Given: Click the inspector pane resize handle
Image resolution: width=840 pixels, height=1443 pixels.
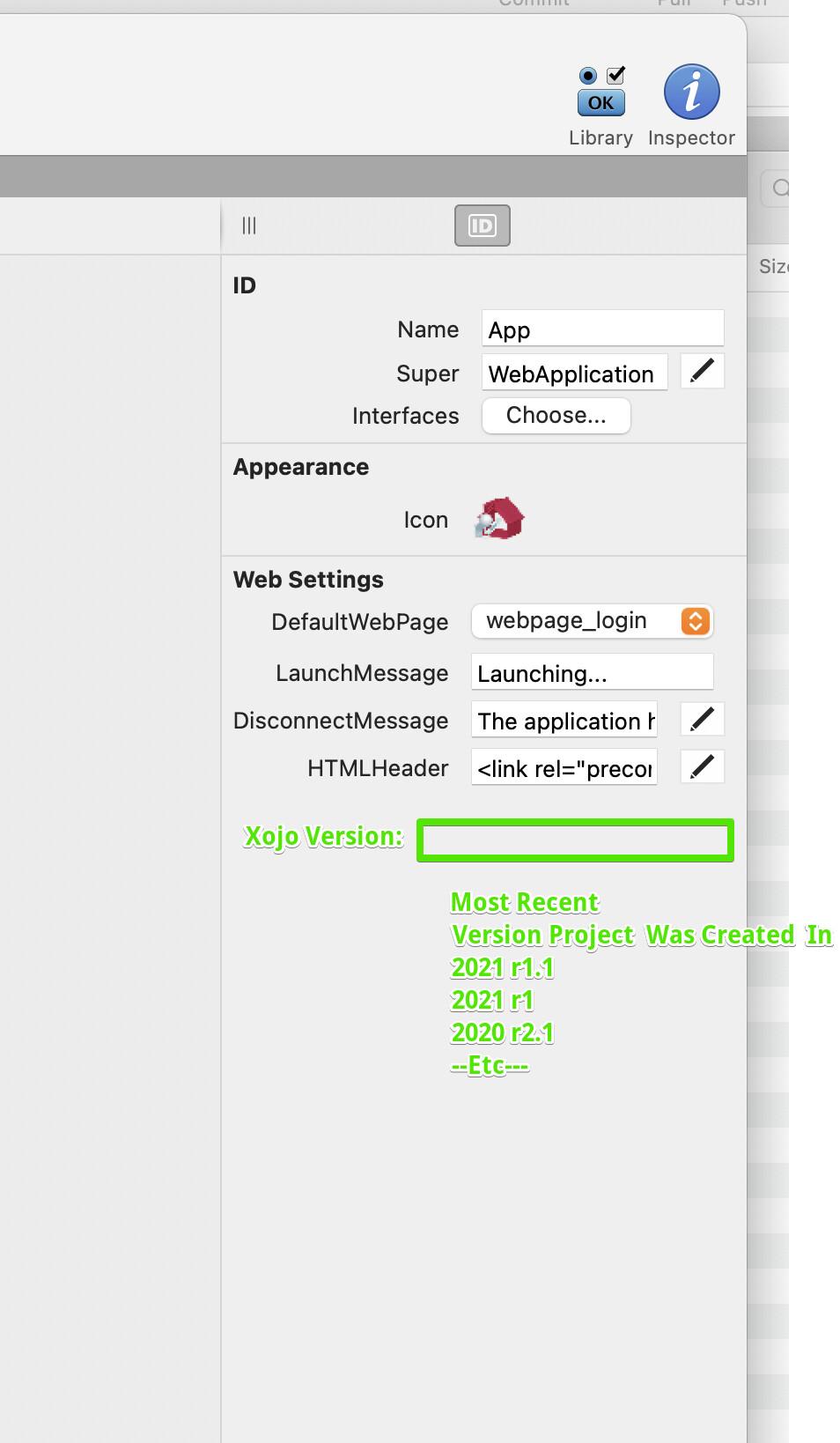Looking at the screenshot, I should coord(249,226).
